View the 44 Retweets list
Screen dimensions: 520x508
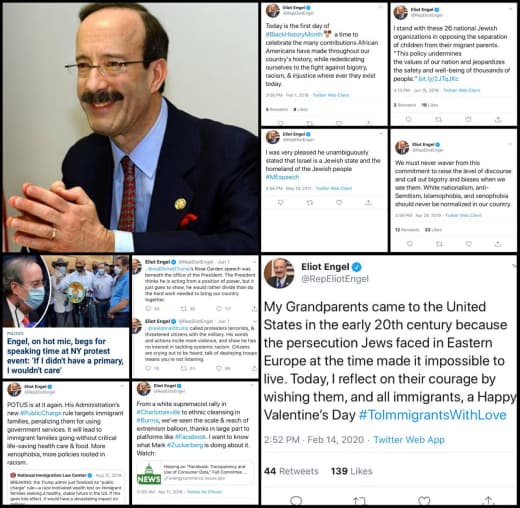click(x=291, y=471)
